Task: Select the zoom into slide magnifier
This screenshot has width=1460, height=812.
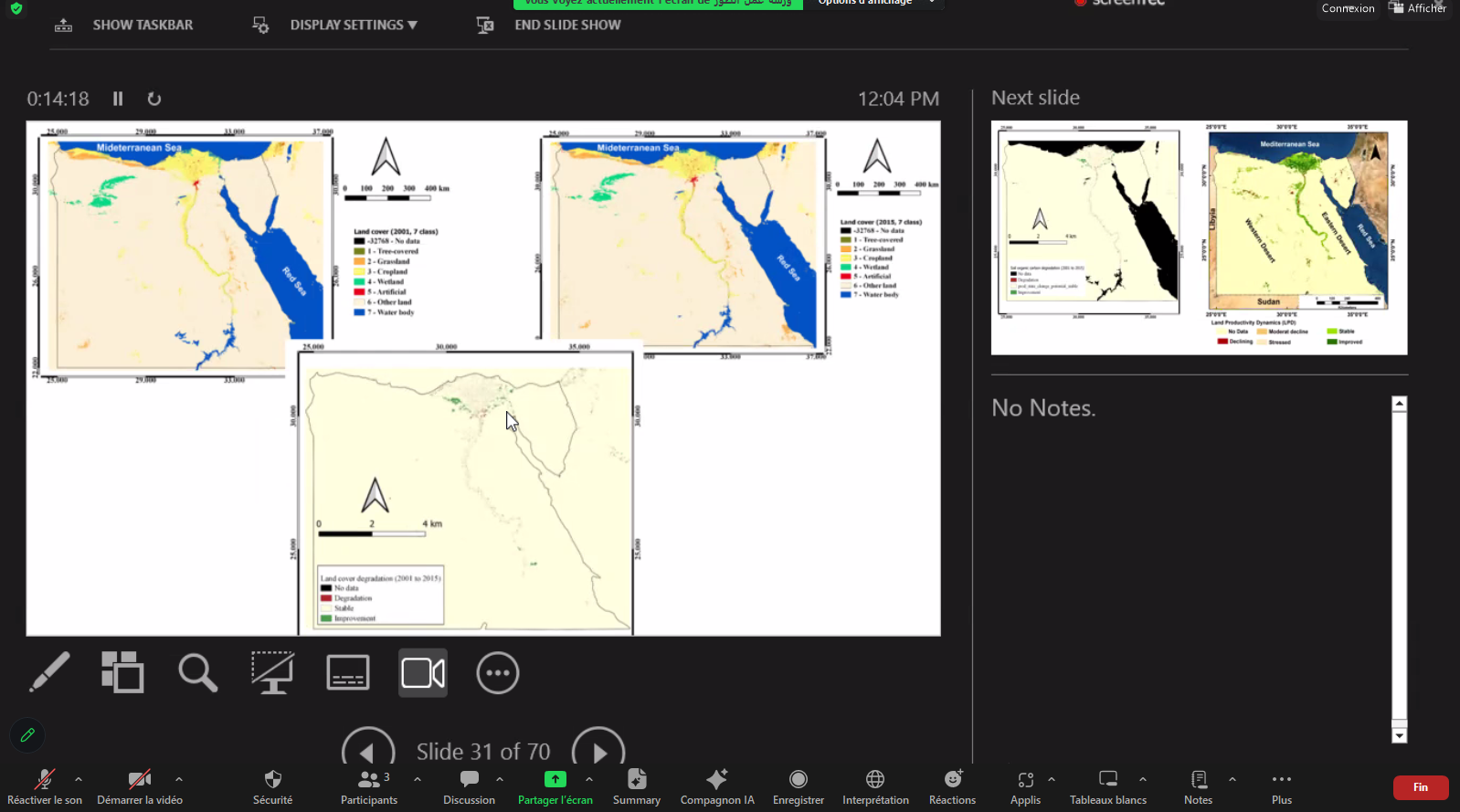Action: pos(197,673)
